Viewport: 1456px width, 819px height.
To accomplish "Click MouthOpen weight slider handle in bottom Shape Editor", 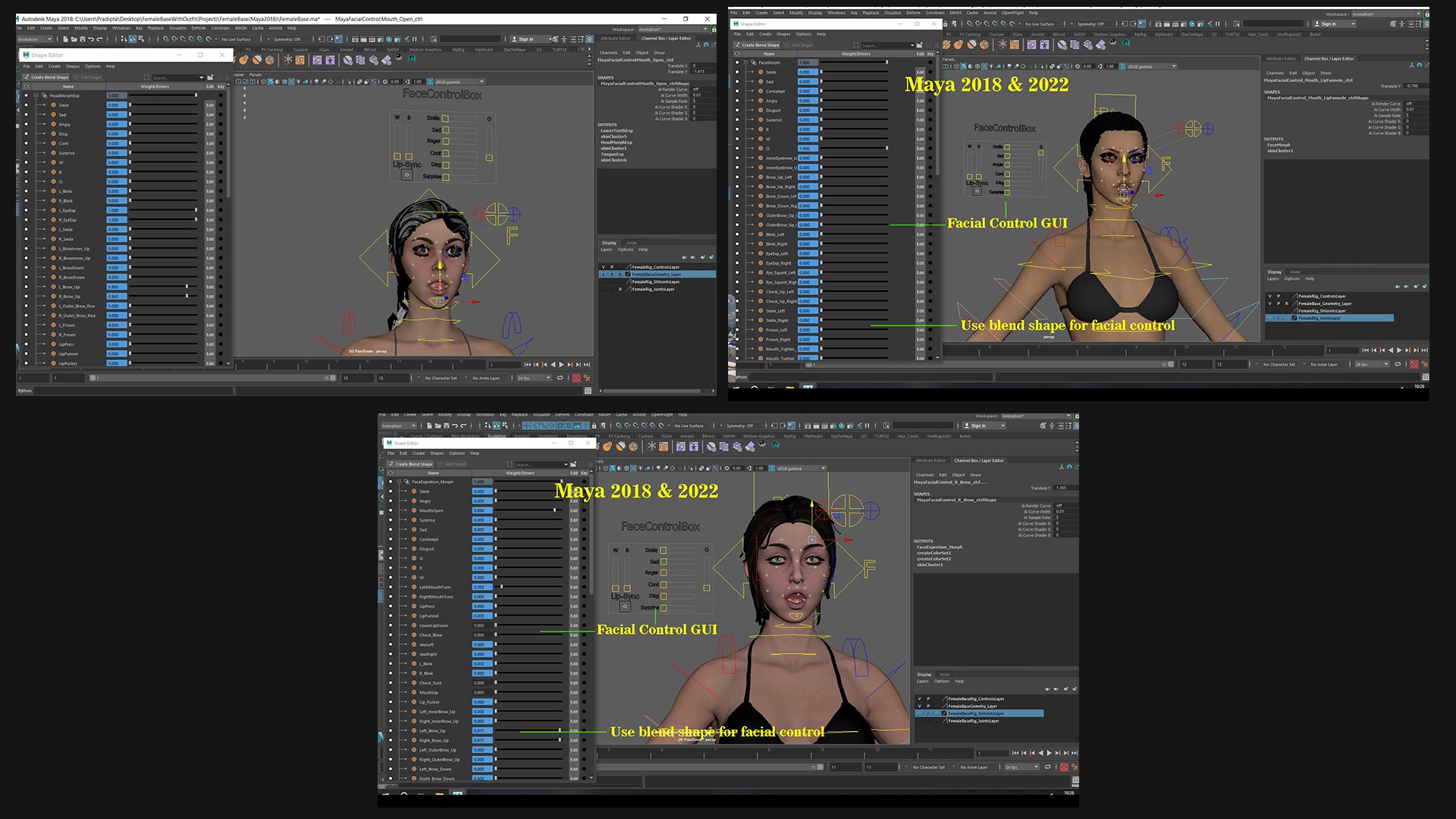I will (554, 510).
